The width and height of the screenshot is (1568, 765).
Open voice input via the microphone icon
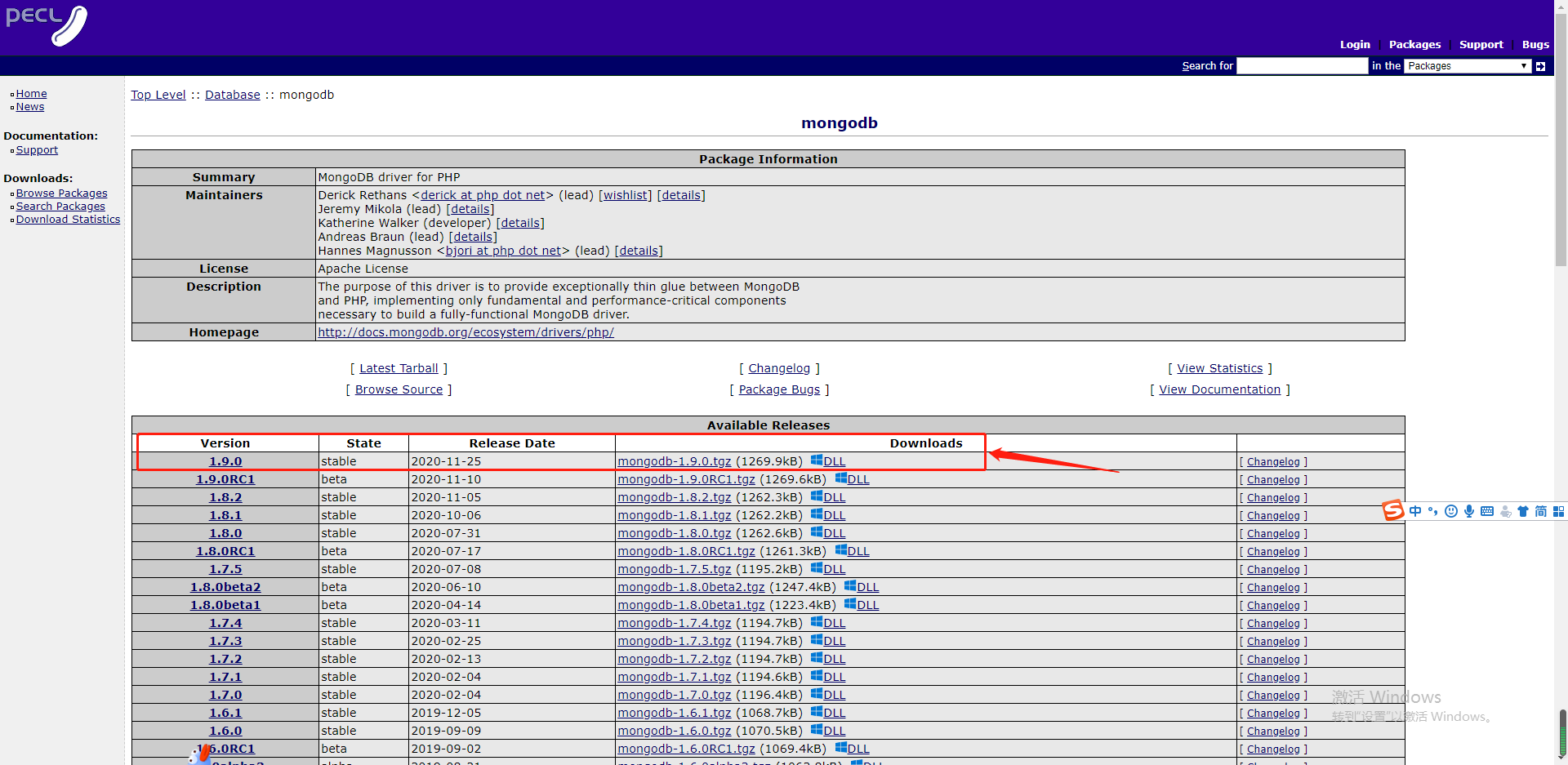1469,511
